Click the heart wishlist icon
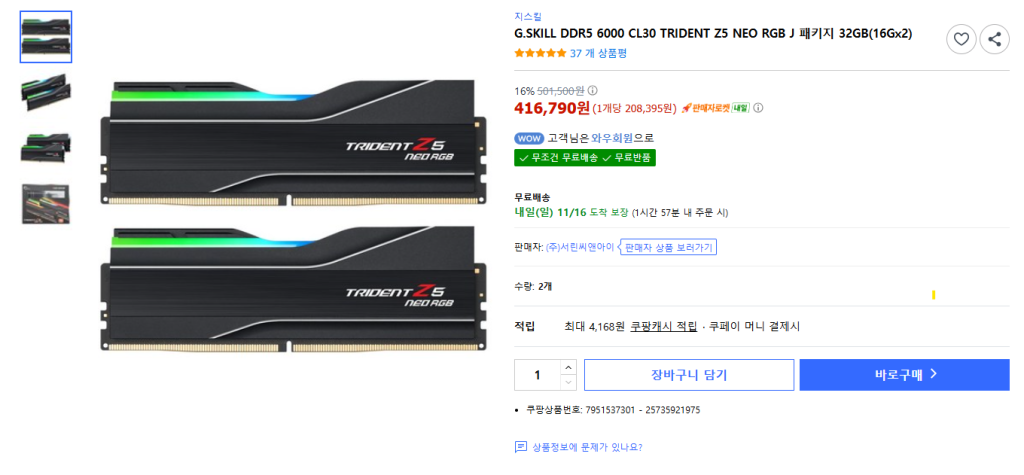Screen dimensions: 1024x475 [x=961, y=40]
